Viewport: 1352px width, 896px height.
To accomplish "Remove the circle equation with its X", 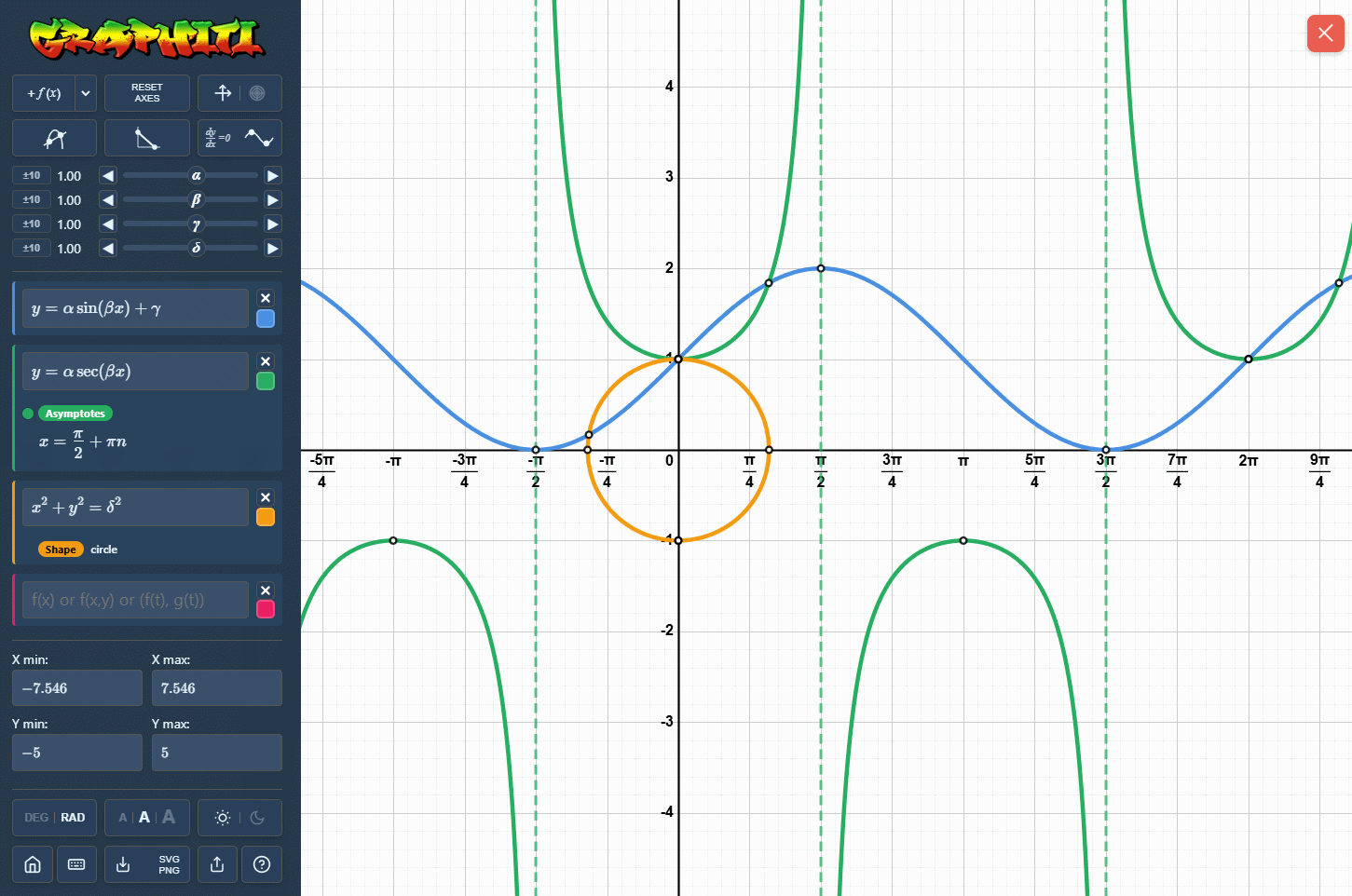I will [x=266, y=497].
